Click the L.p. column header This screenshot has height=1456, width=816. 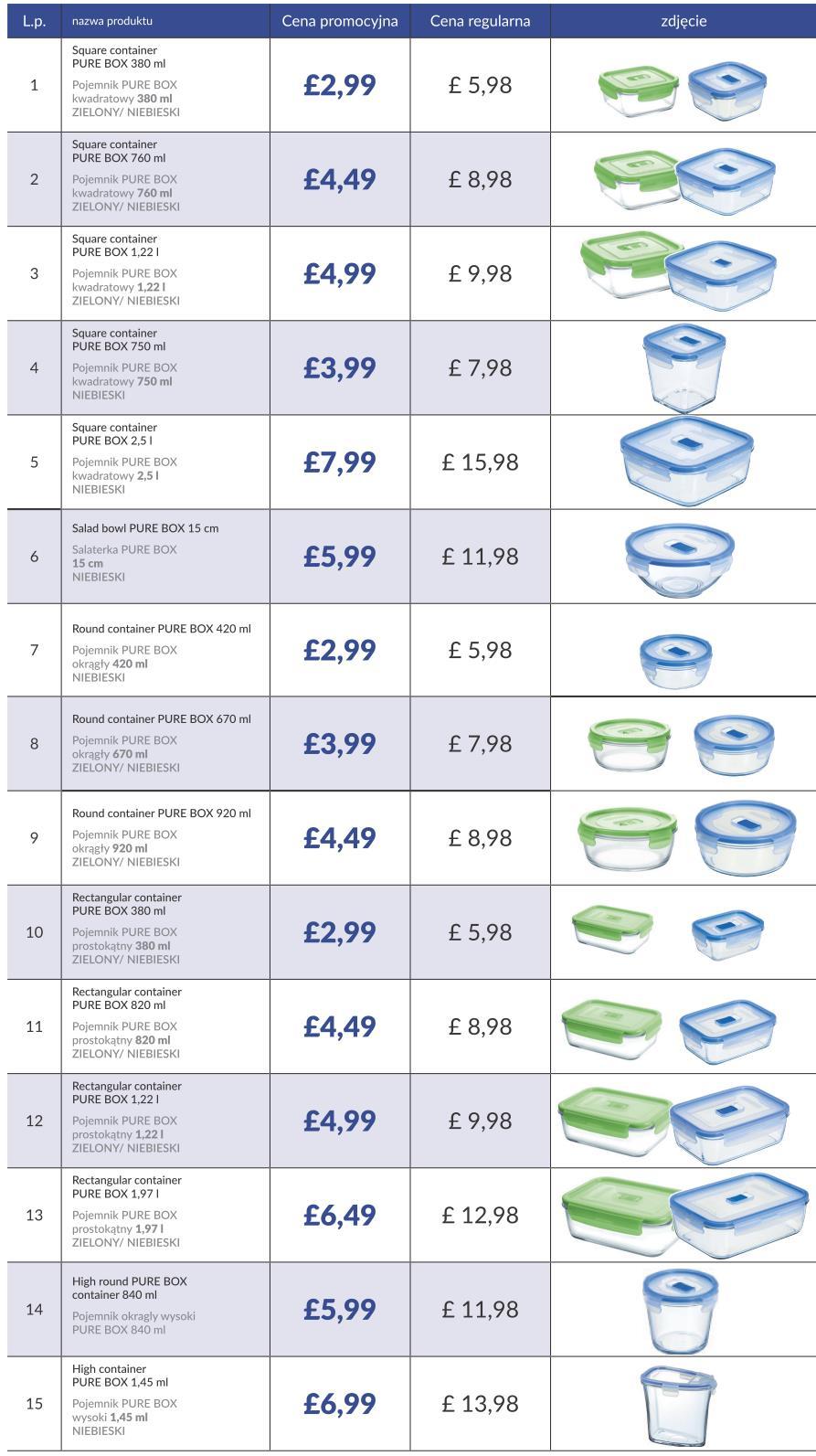tap(34, 21)
